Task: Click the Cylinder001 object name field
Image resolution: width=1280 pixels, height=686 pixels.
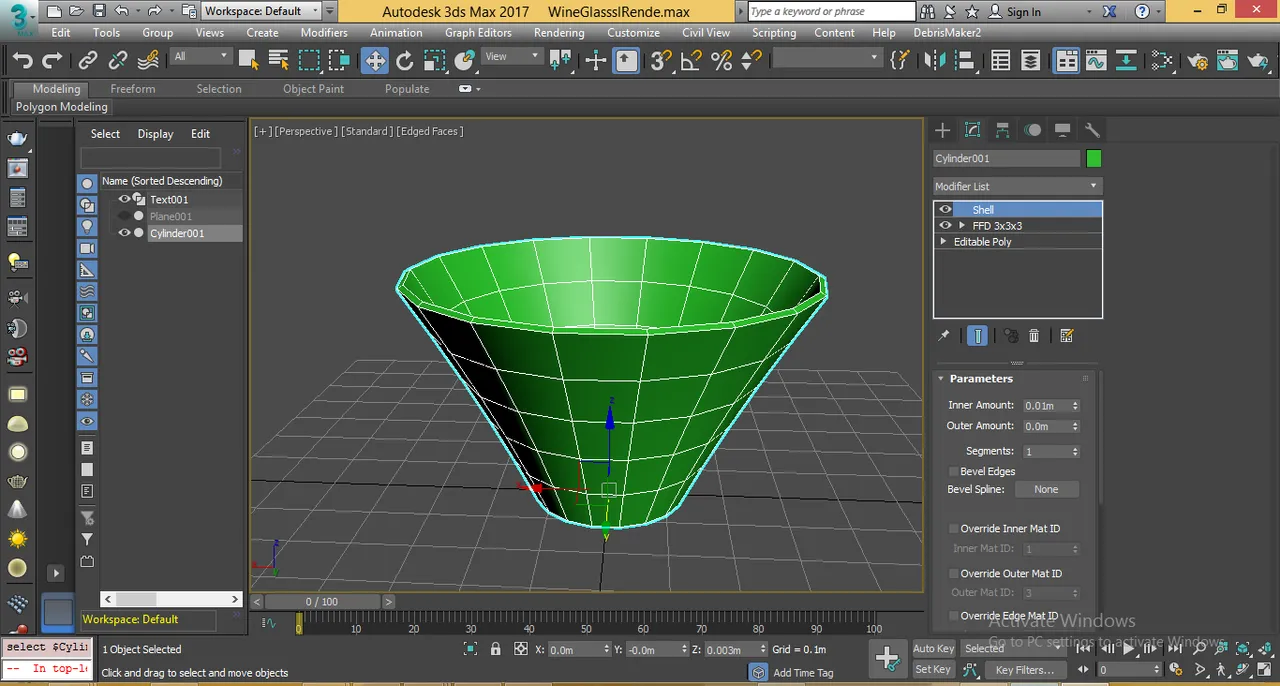Action: (1006, 158)
